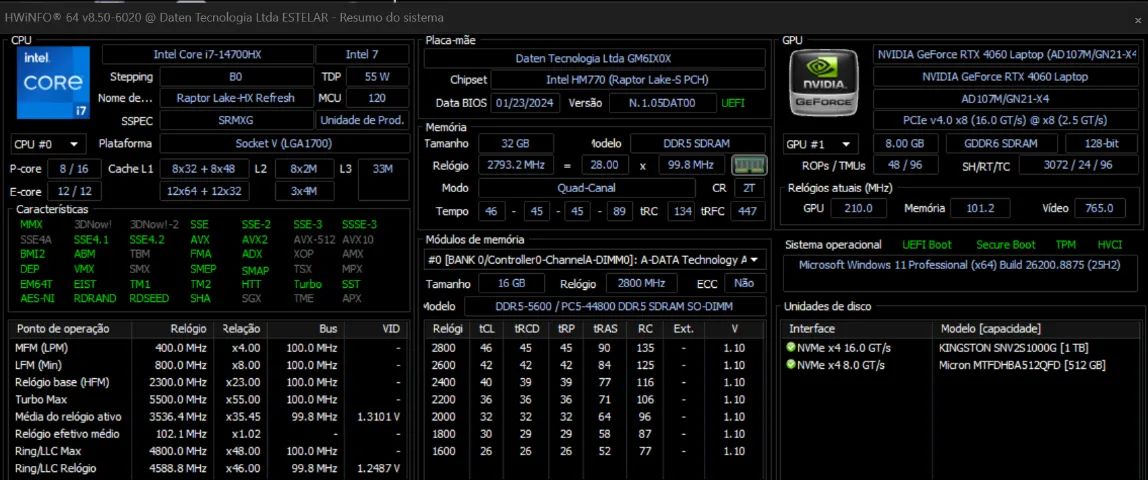Image resolution: width=1148 pixels, height=480 pixels.
Task: Click the P-core 8 / 16 value
Action: coord(74,169)
